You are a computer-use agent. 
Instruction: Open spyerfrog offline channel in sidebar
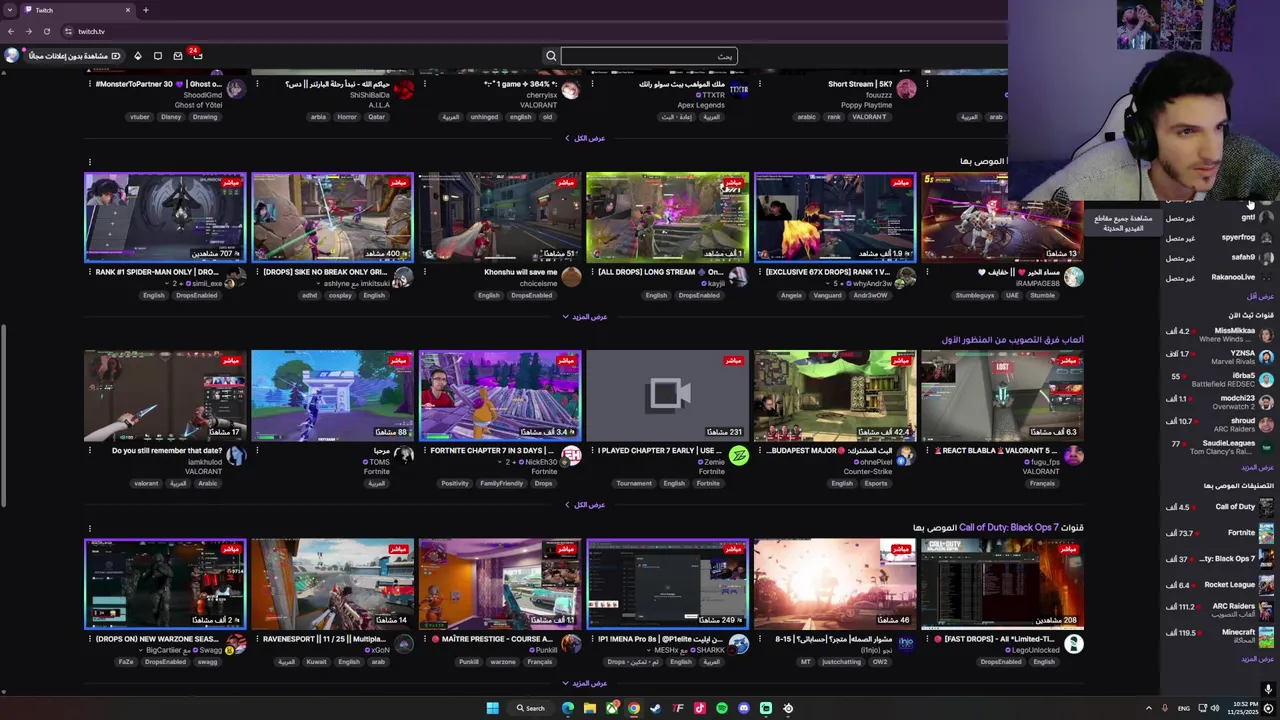1220,238
